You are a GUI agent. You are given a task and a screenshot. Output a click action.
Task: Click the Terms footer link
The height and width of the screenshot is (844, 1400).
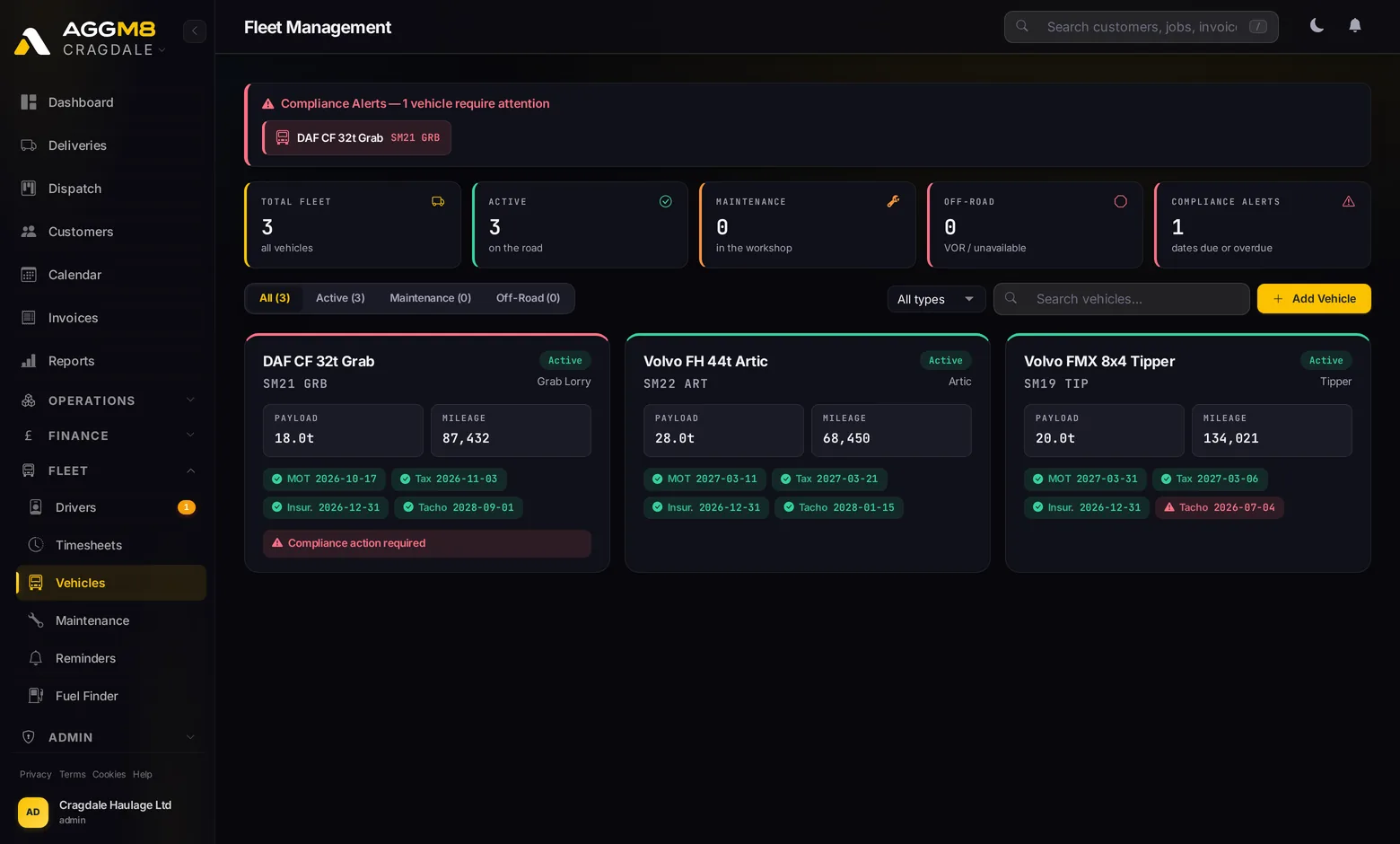(73, 775)
